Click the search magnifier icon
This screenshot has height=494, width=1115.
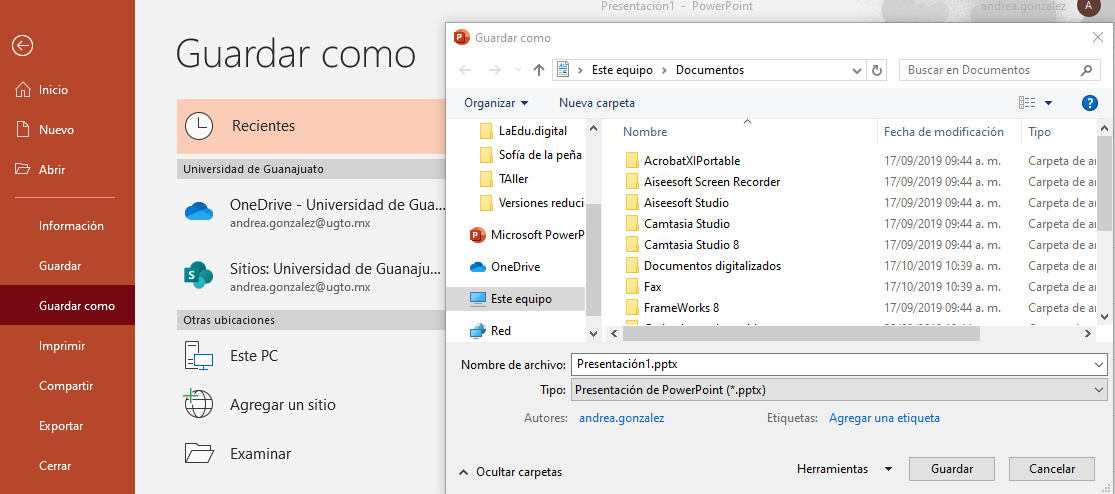[x=1086, y=70]
